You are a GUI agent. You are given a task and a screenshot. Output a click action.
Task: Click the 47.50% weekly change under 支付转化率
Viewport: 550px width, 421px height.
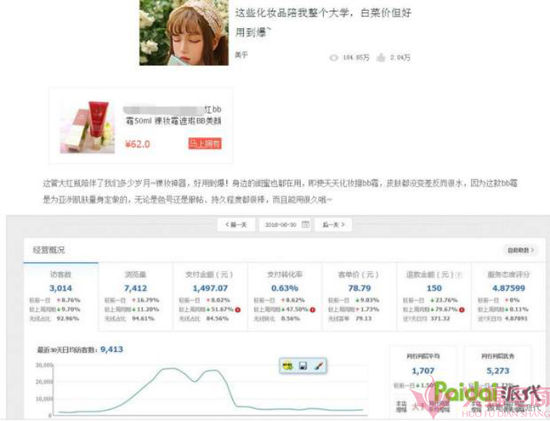pos(297,309)
